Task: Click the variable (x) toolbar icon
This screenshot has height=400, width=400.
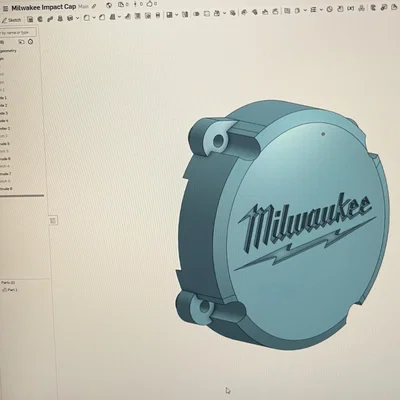Action: coord(350,8)
